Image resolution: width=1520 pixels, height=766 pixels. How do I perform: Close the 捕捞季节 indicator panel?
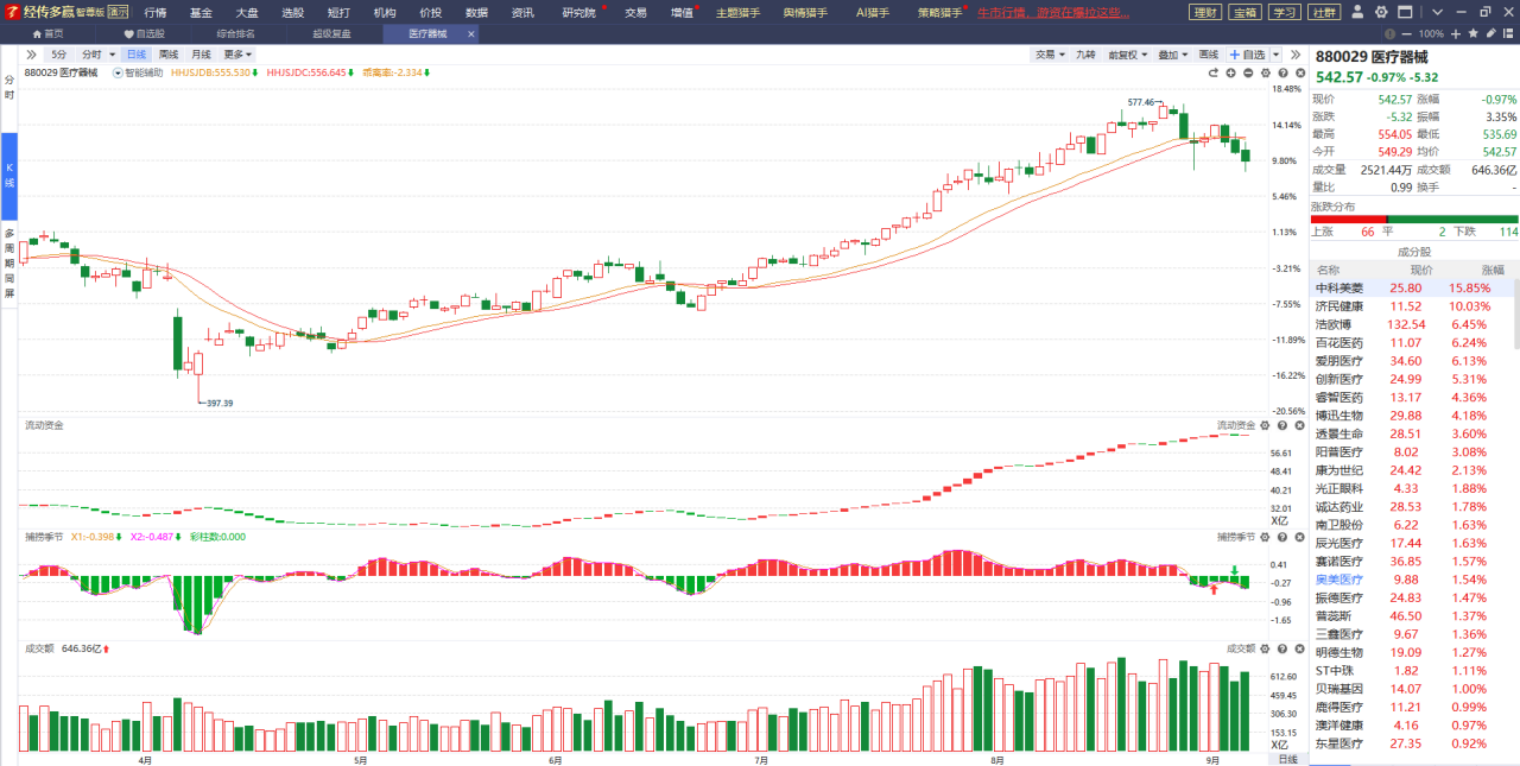pos(1300,537)
